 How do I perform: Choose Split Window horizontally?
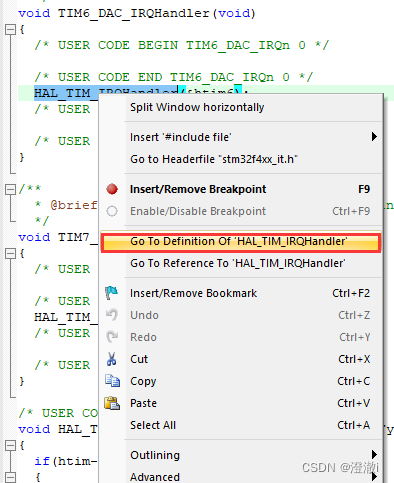pyautogui.click(x=241, y=107)
